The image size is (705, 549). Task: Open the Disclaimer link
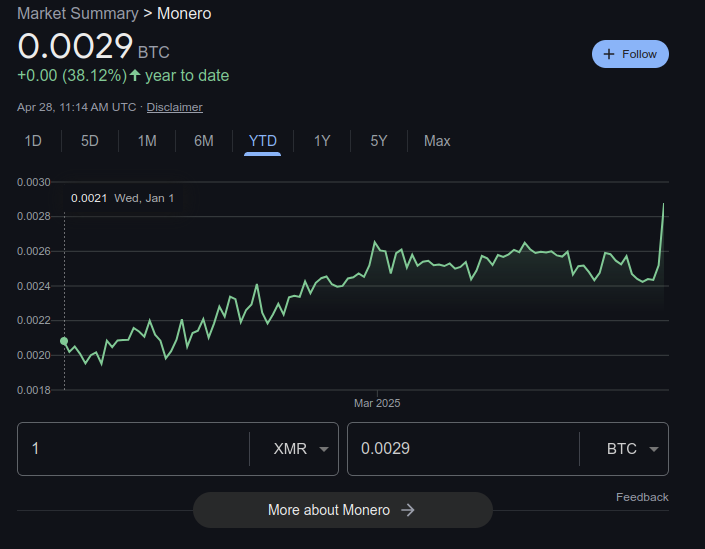pos(174,107)
